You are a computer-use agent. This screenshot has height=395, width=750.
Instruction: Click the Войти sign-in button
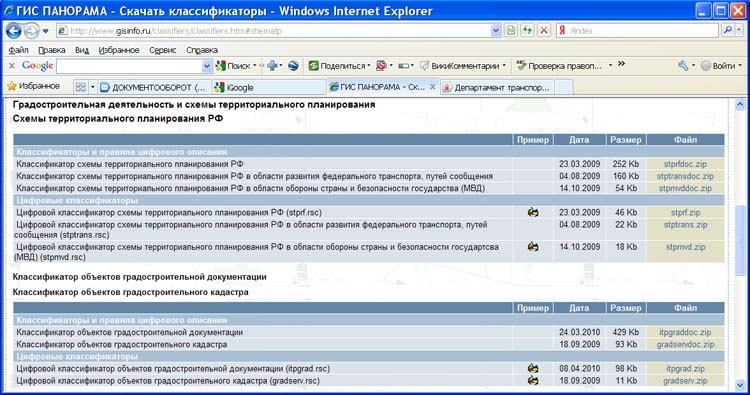coord(719,66)
